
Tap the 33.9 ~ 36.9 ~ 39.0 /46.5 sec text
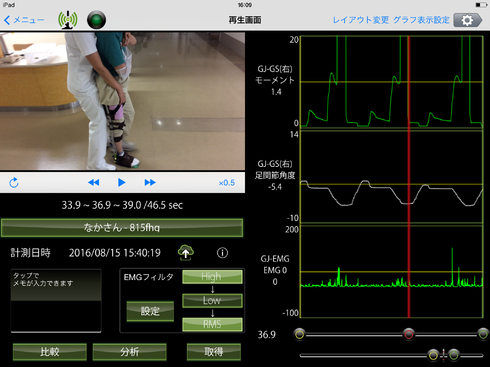coord(122,205)
